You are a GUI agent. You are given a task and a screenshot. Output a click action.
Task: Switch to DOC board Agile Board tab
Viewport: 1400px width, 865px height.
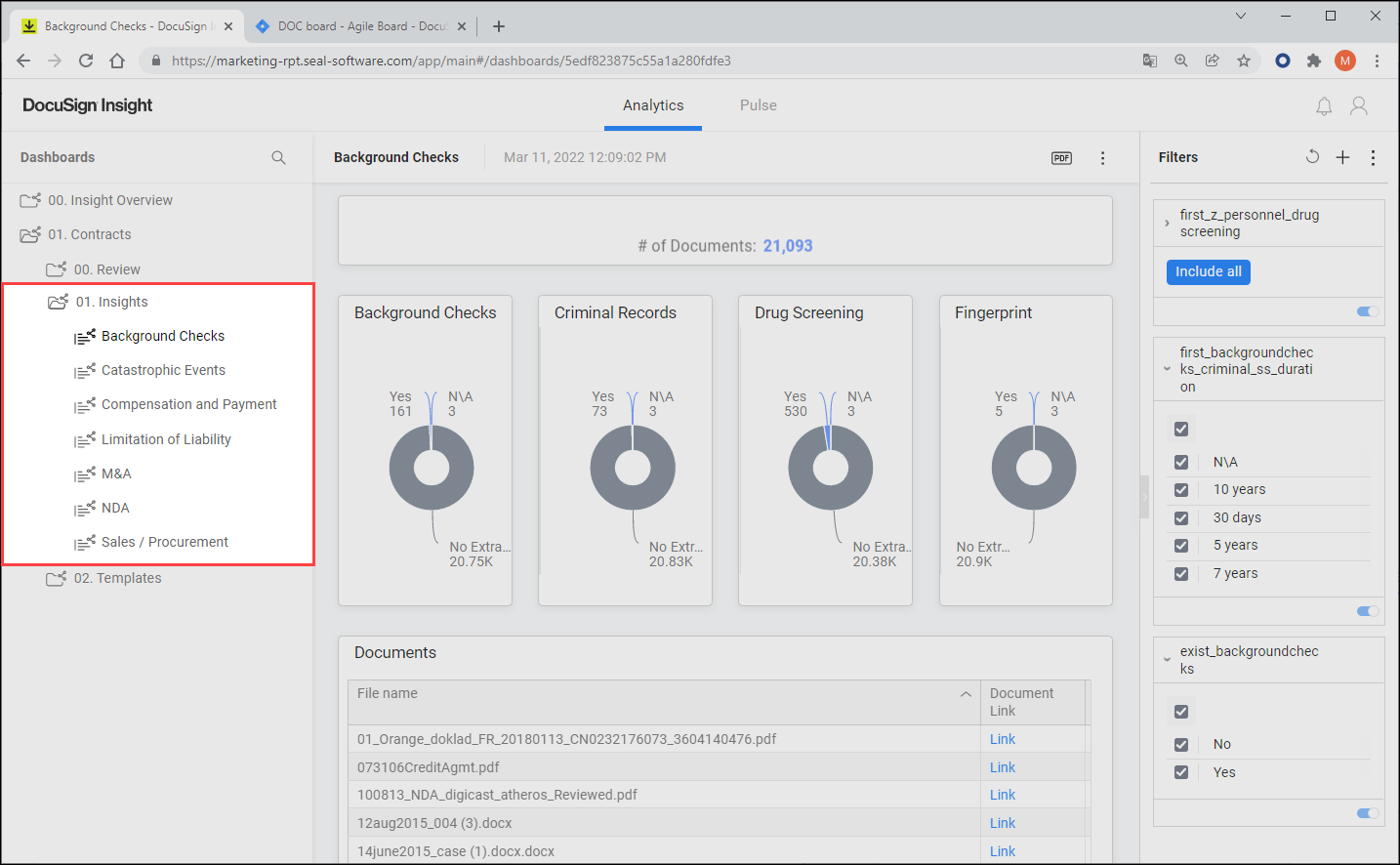(x=361, y=26)
